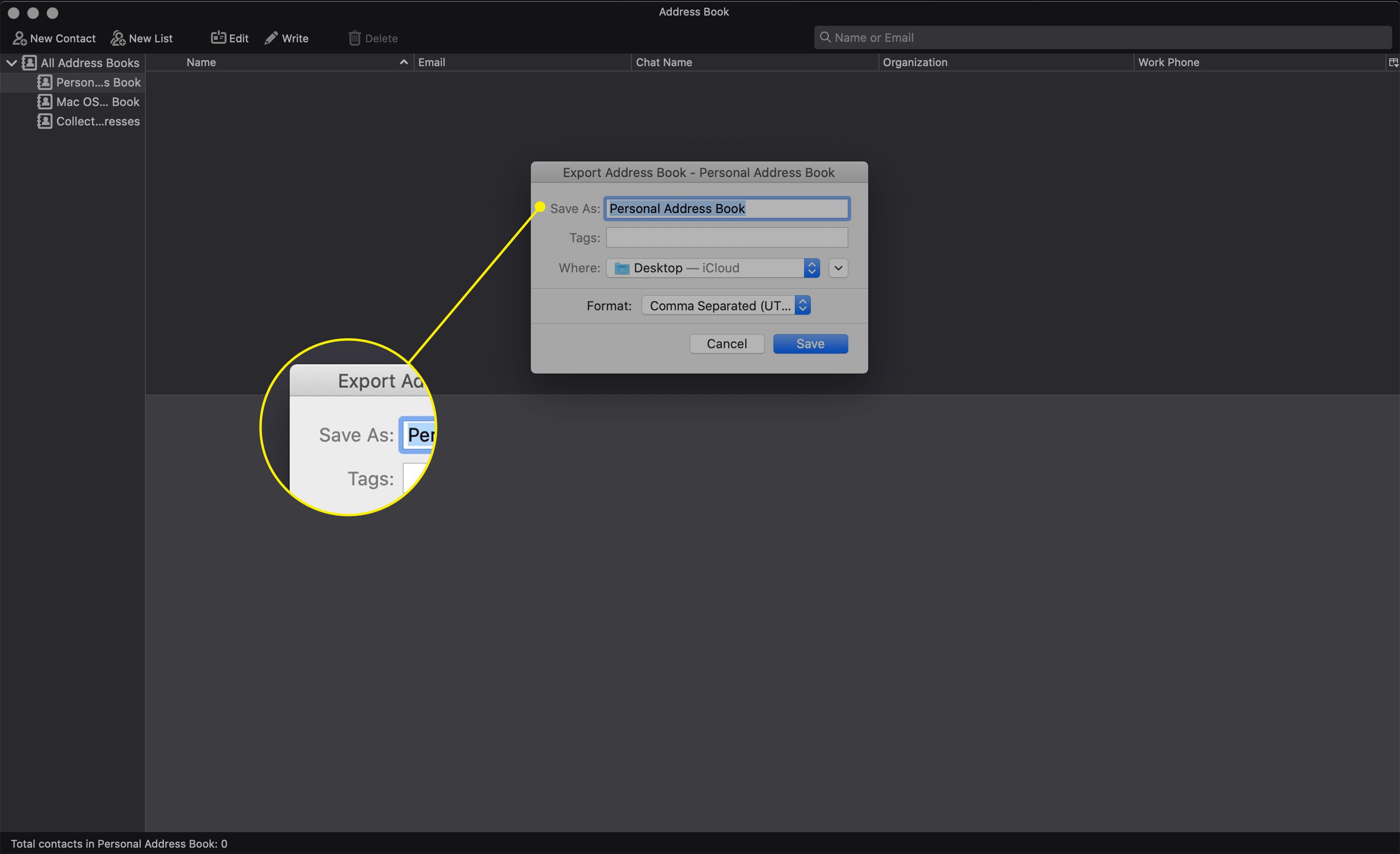The width and height of the screenshot is (1400, 854).
Task: Click the Save As filename input field
Action: pyautogui.click(x=727, y=208)
